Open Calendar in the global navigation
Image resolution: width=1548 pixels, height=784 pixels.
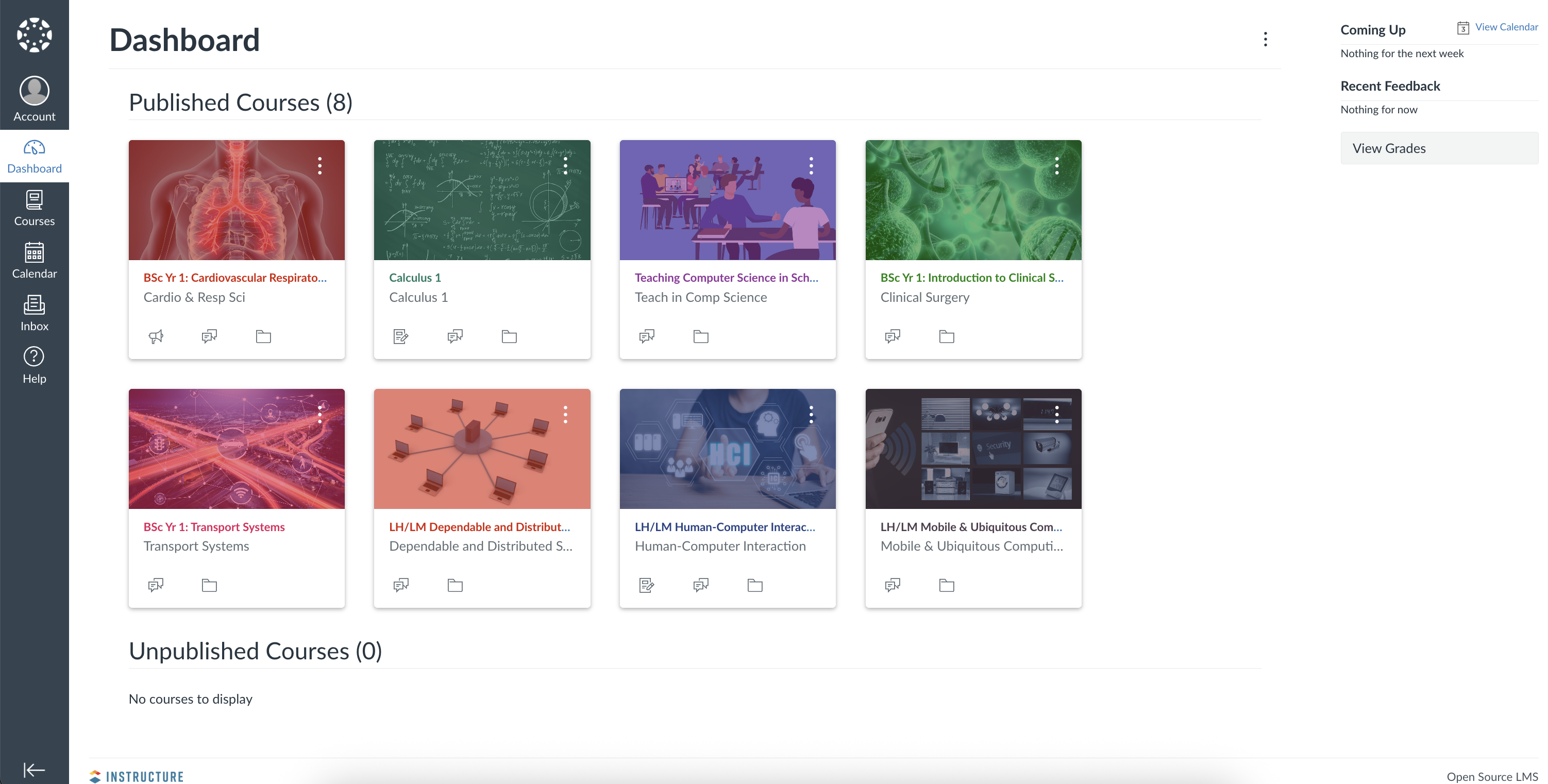pyautogui.click(x=34, y=261)
